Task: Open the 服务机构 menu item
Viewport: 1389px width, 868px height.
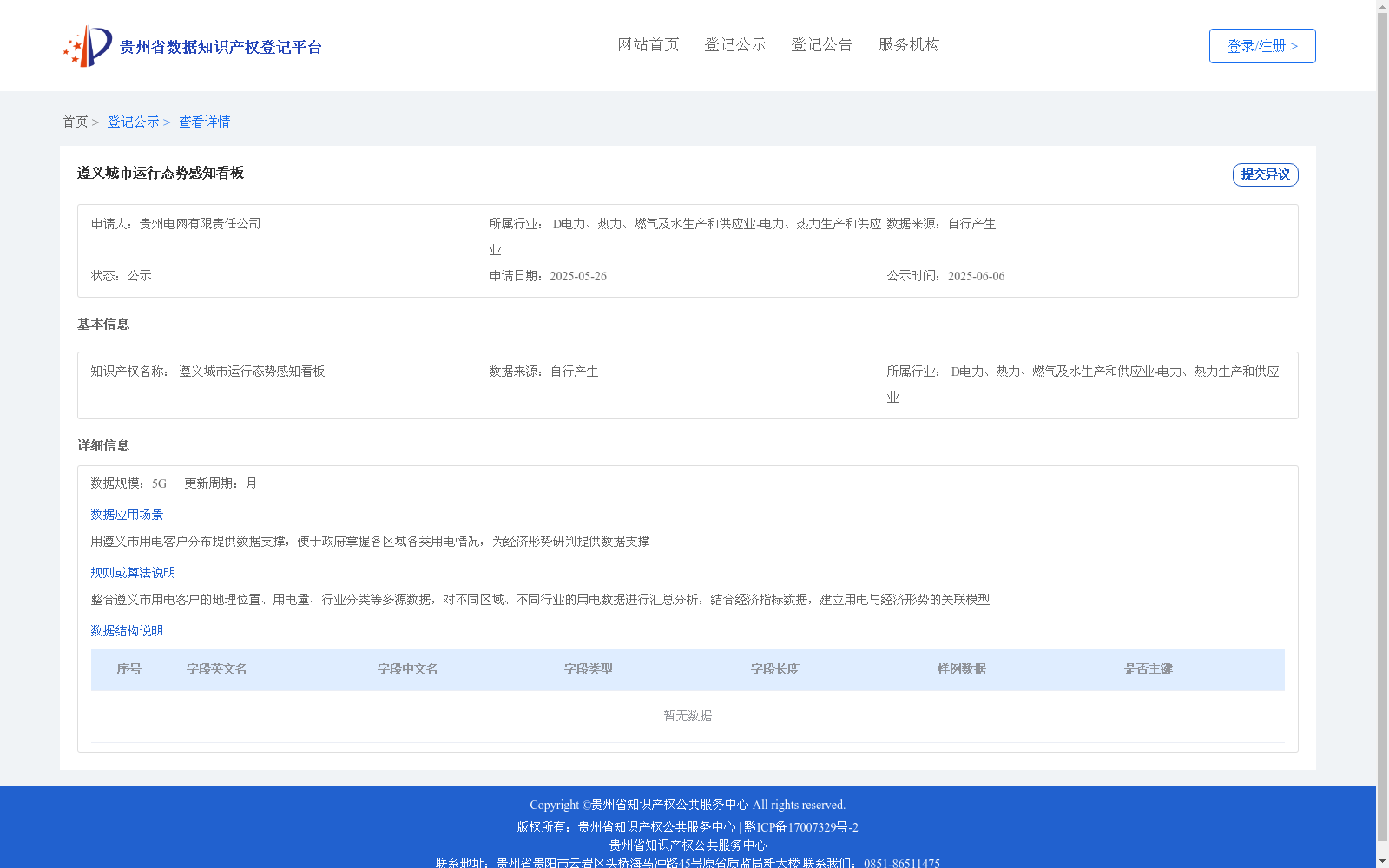Action: [x=909, y=44]
